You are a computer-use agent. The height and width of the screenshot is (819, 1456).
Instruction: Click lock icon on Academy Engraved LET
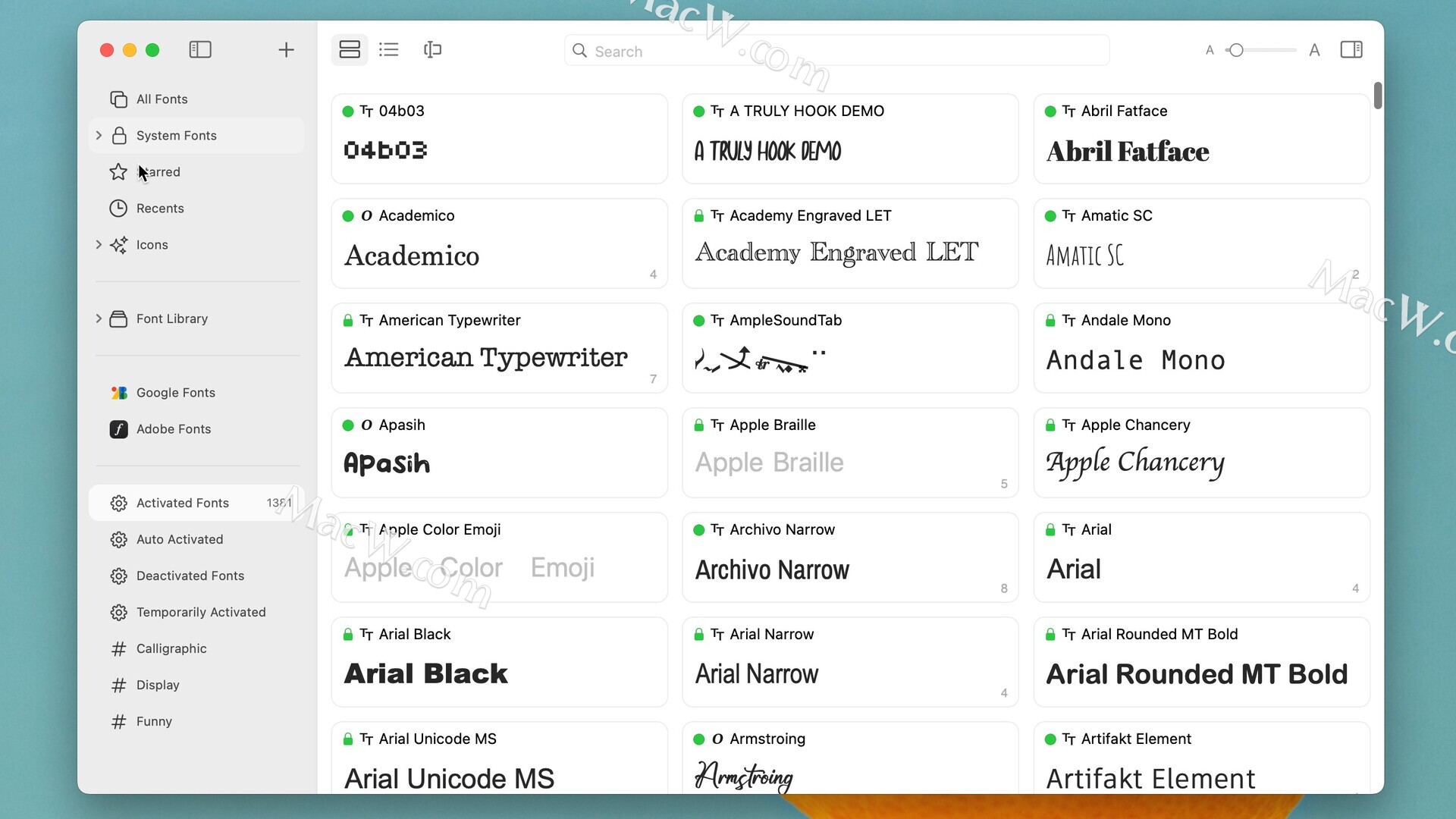tap(699, 216)
